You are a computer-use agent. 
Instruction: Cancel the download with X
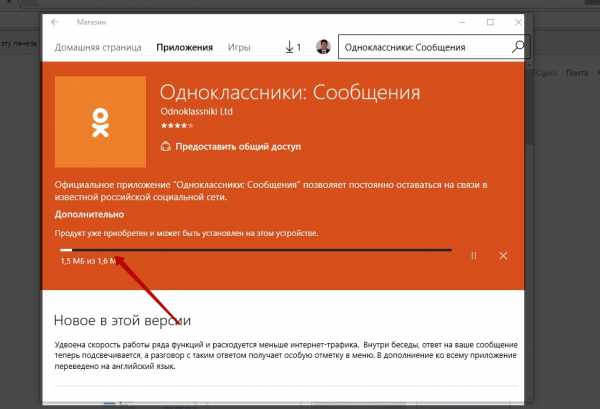[x=503, y=256]
